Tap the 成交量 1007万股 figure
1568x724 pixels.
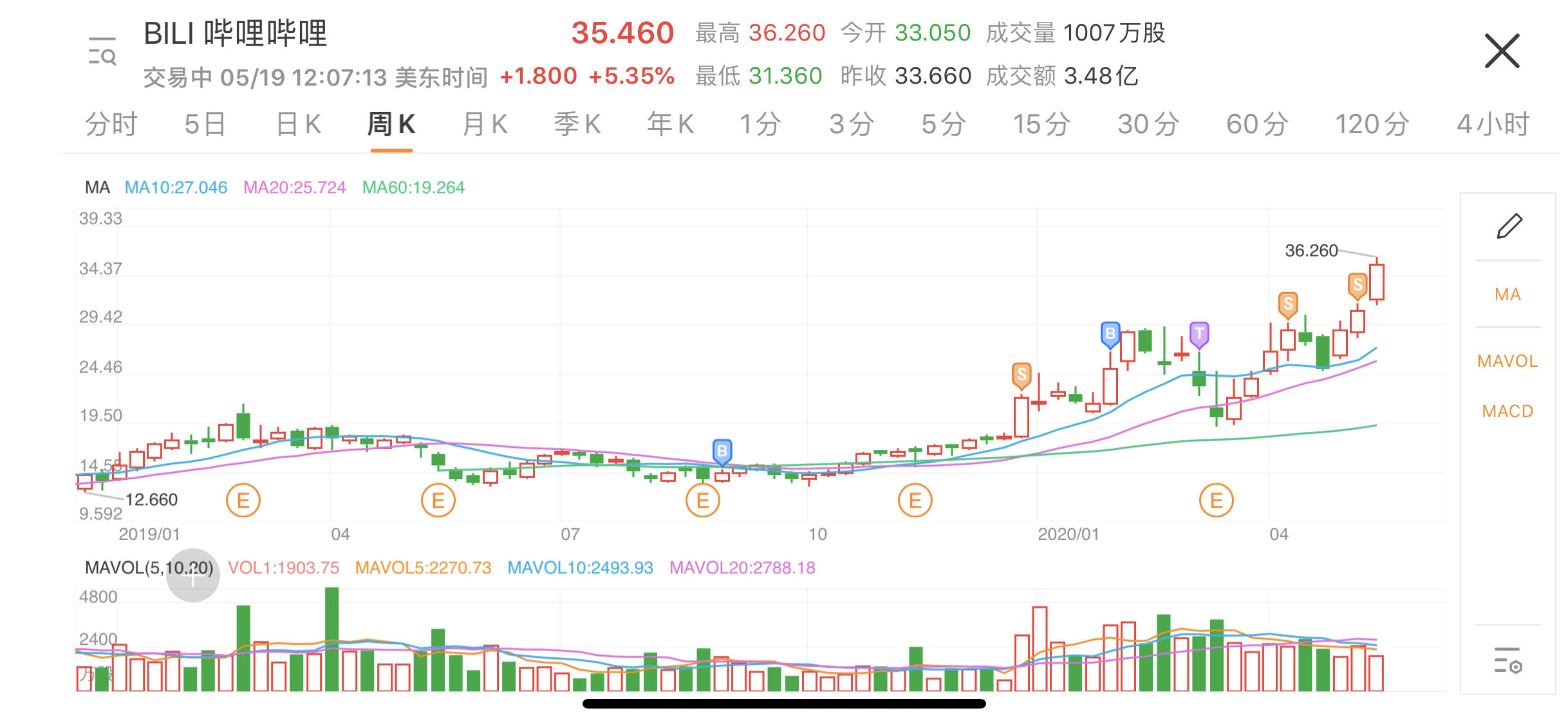1076,33
